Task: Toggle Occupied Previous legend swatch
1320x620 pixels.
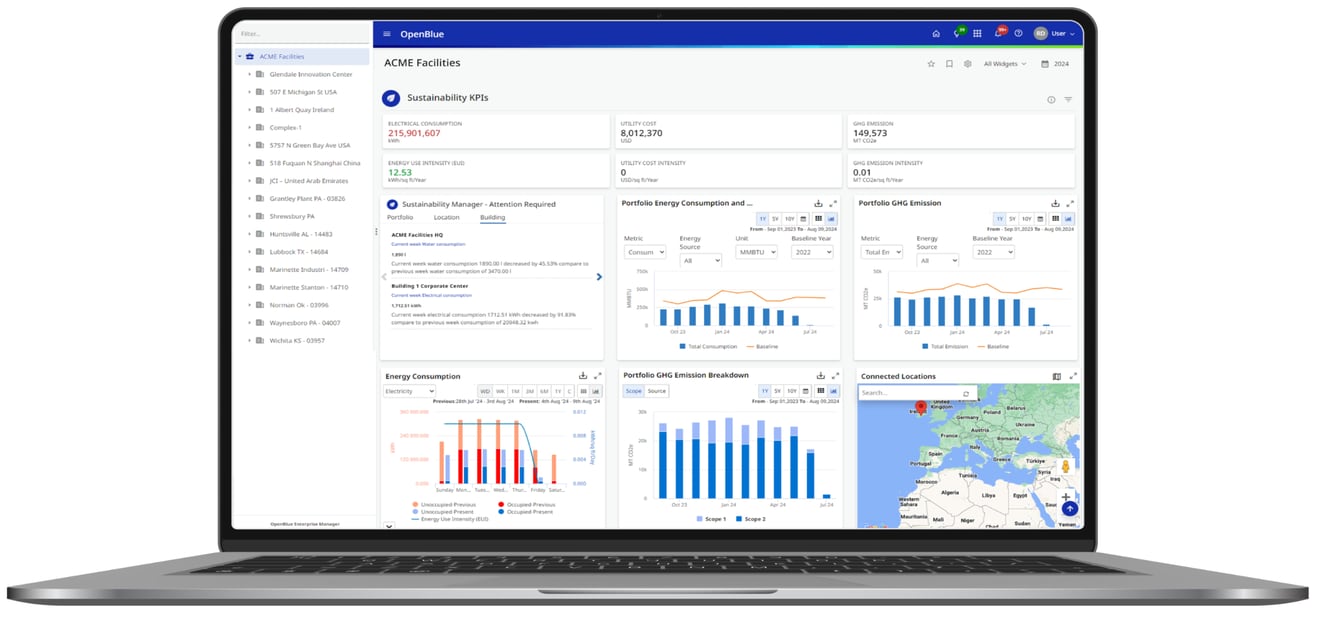Action: point(500,505)
